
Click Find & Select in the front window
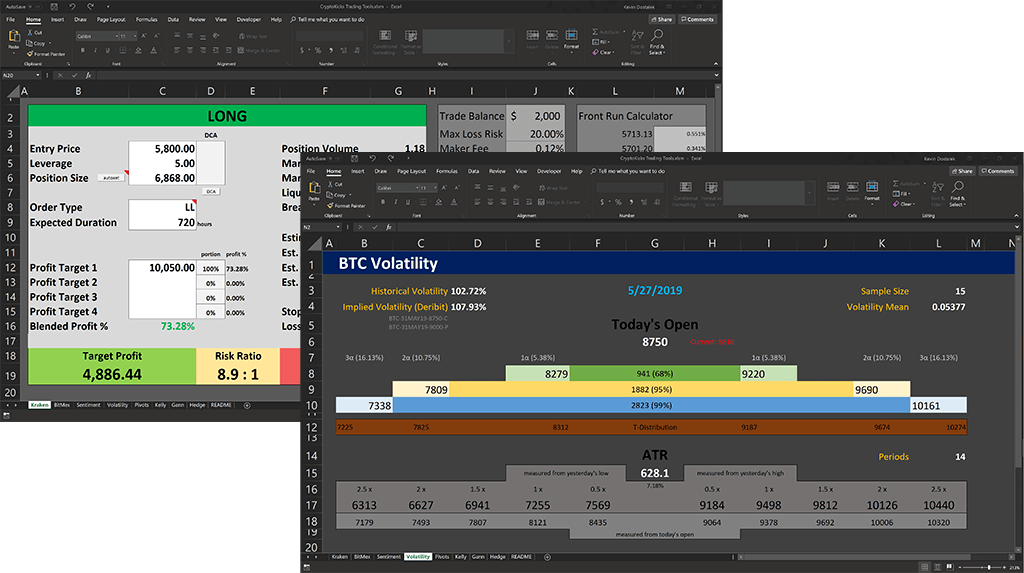pos(957,193)
